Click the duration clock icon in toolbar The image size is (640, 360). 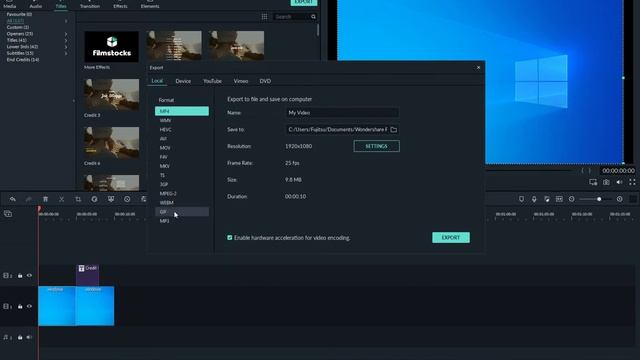pos(127,199)
